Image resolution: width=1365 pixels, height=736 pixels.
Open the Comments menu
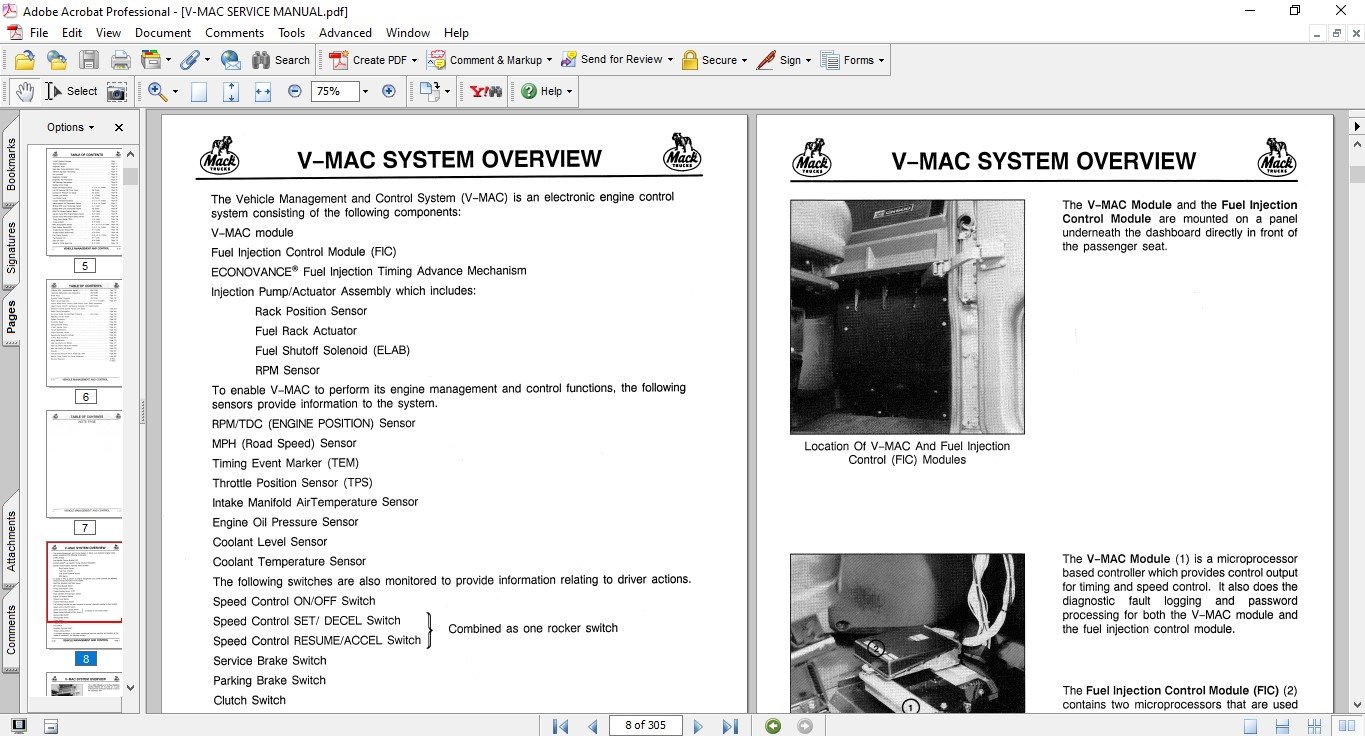(x=234, y=33)
